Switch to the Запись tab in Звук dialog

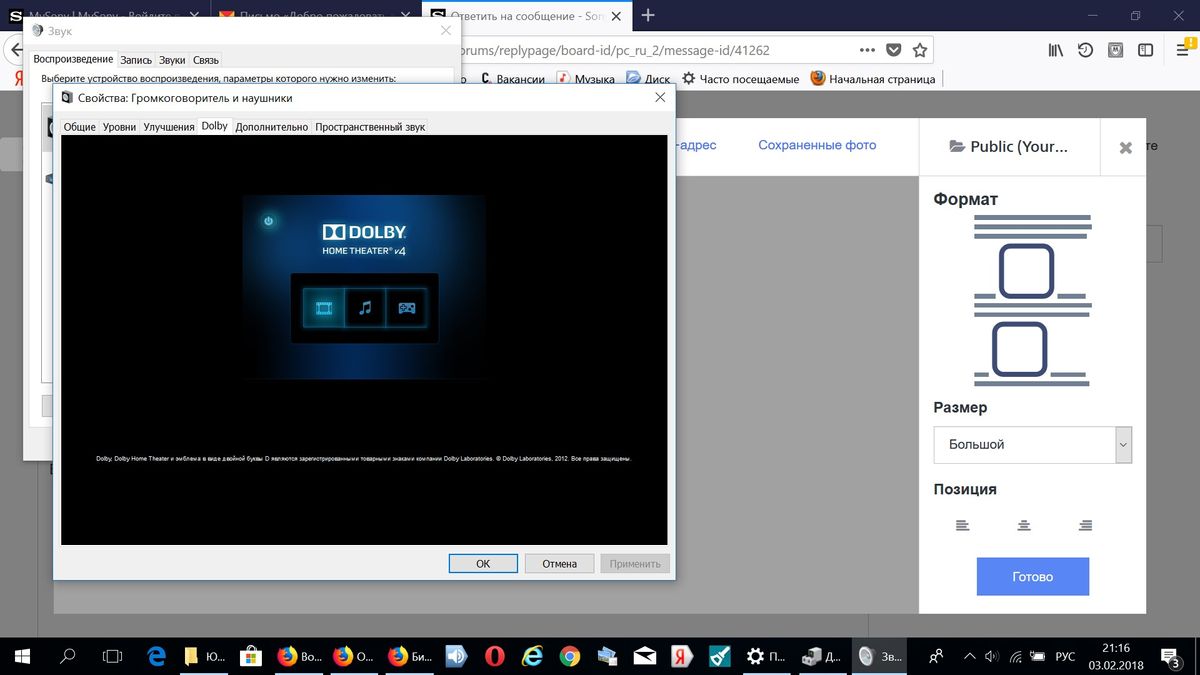(x=136, y=59)
